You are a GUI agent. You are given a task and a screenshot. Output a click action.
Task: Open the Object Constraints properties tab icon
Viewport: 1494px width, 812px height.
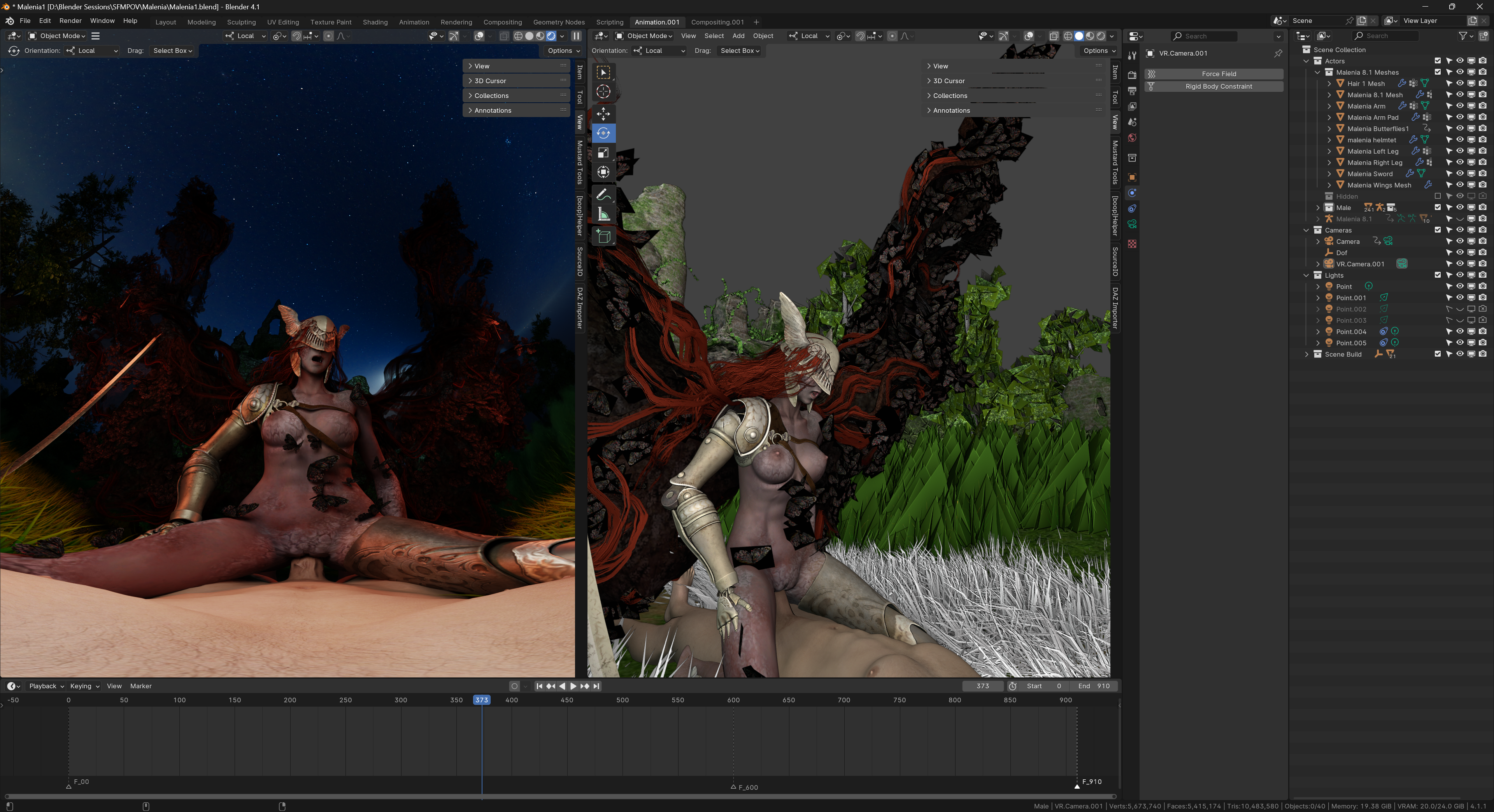tap(1132, 209)
